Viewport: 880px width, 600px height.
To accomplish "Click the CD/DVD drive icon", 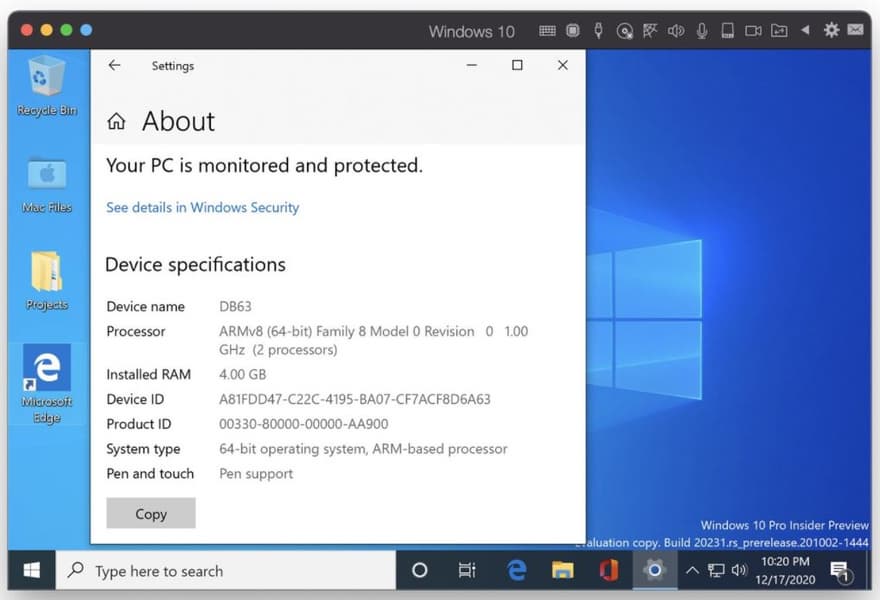I will (x=625, y=31).
